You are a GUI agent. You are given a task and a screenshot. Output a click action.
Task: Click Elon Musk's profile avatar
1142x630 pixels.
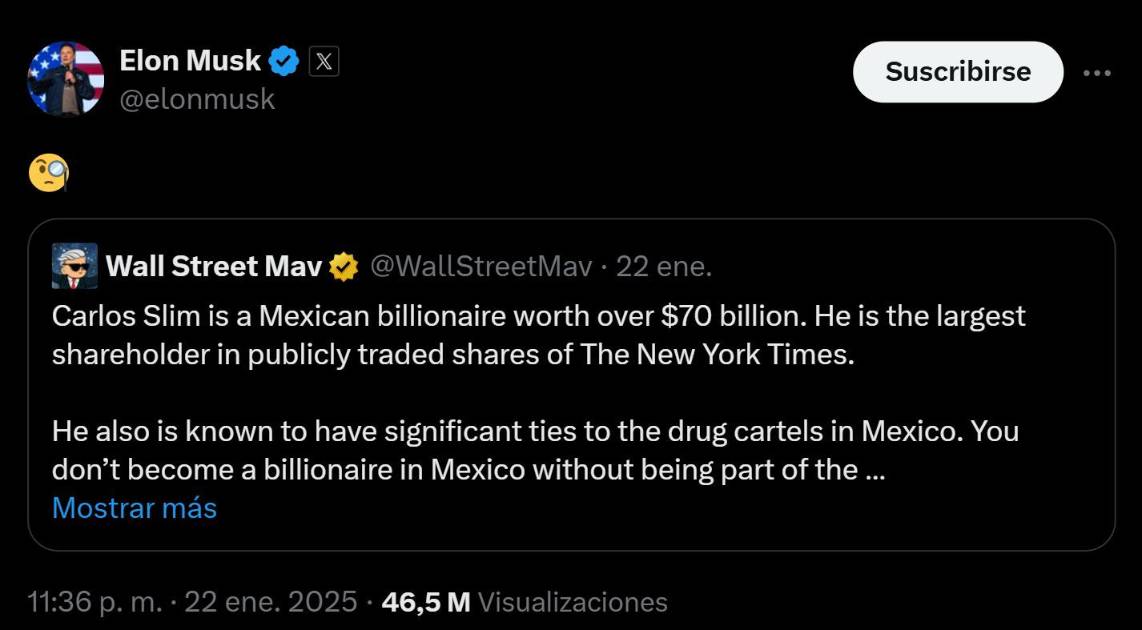(66, 78)
